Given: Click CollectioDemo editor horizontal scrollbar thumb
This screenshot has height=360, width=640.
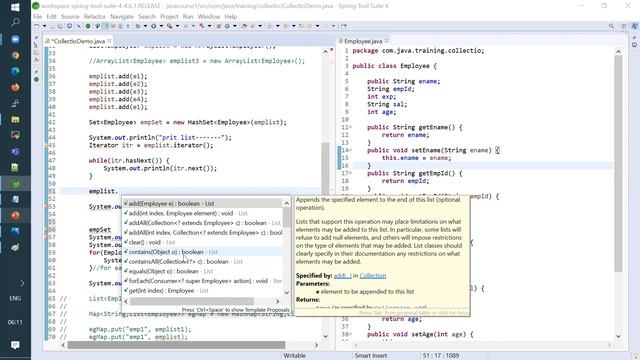Looking at the screenshot, I should 176,345.
